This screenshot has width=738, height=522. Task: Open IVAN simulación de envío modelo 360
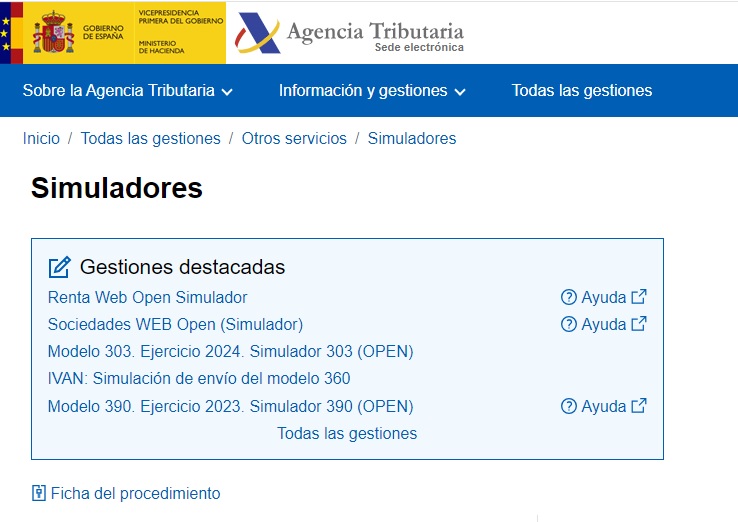pyautogui.click(x=199, y=378)
